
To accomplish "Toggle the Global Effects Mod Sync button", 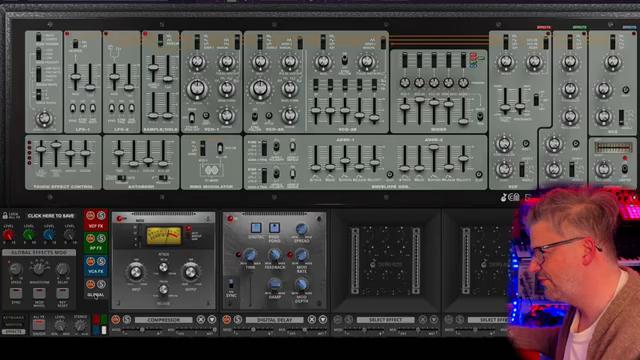I will click(x=16, y=293).
